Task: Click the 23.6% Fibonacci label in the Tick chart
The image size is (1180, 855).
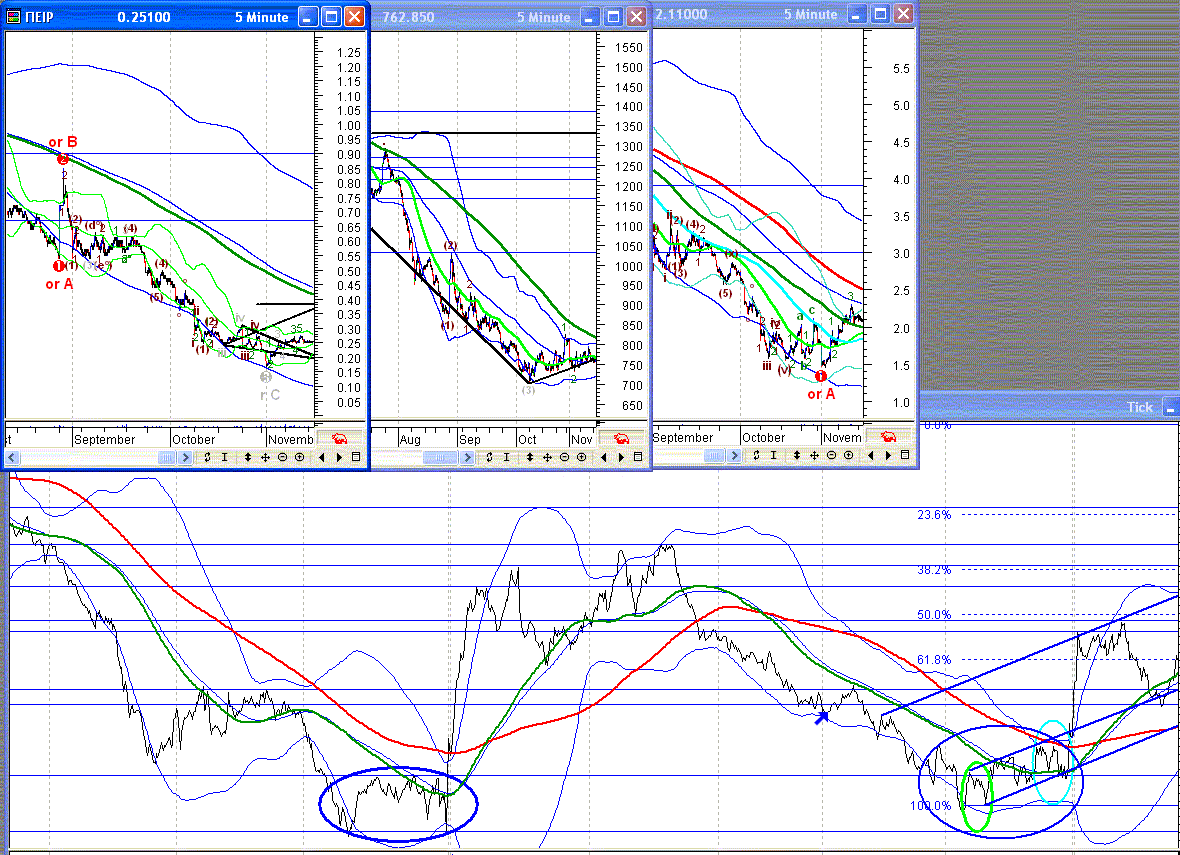Action: [x=934, y=515]
